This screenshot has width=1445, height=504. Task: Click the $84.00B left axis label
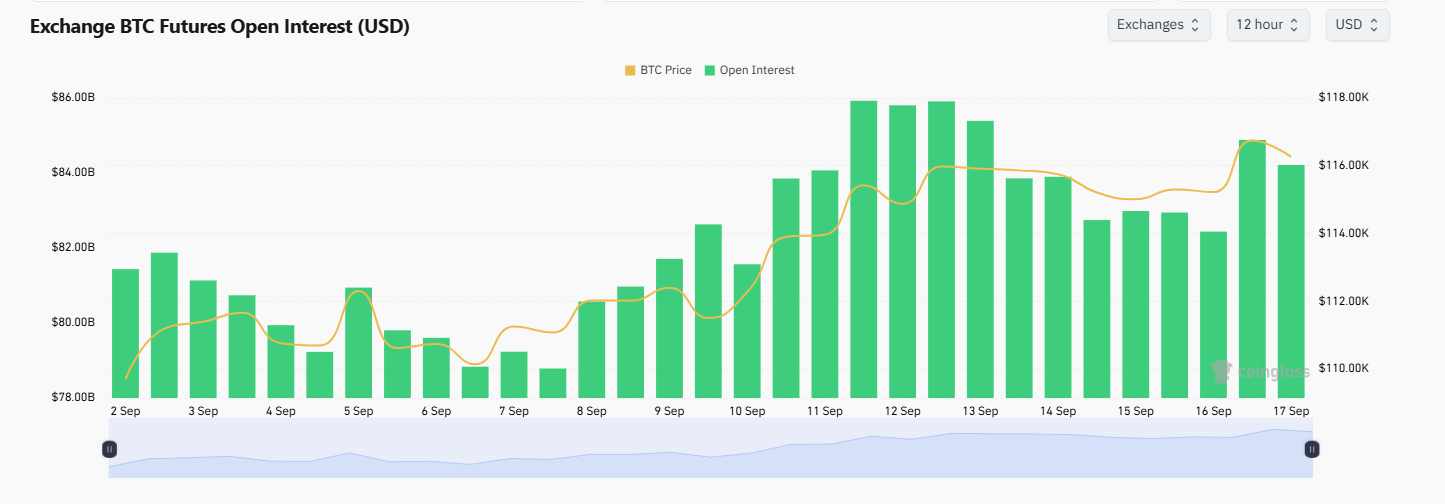tap(73, 173)
